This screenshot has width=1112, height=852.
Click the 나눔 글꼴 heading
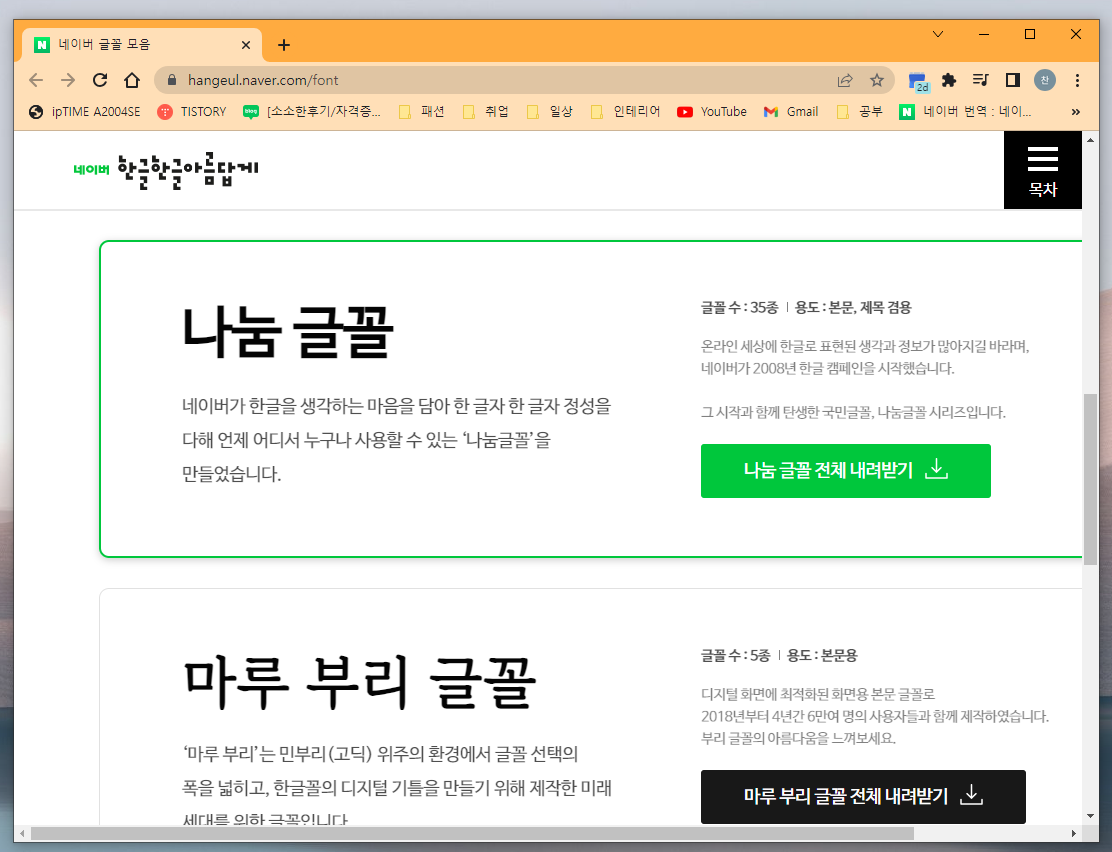(x=288, y=332)
